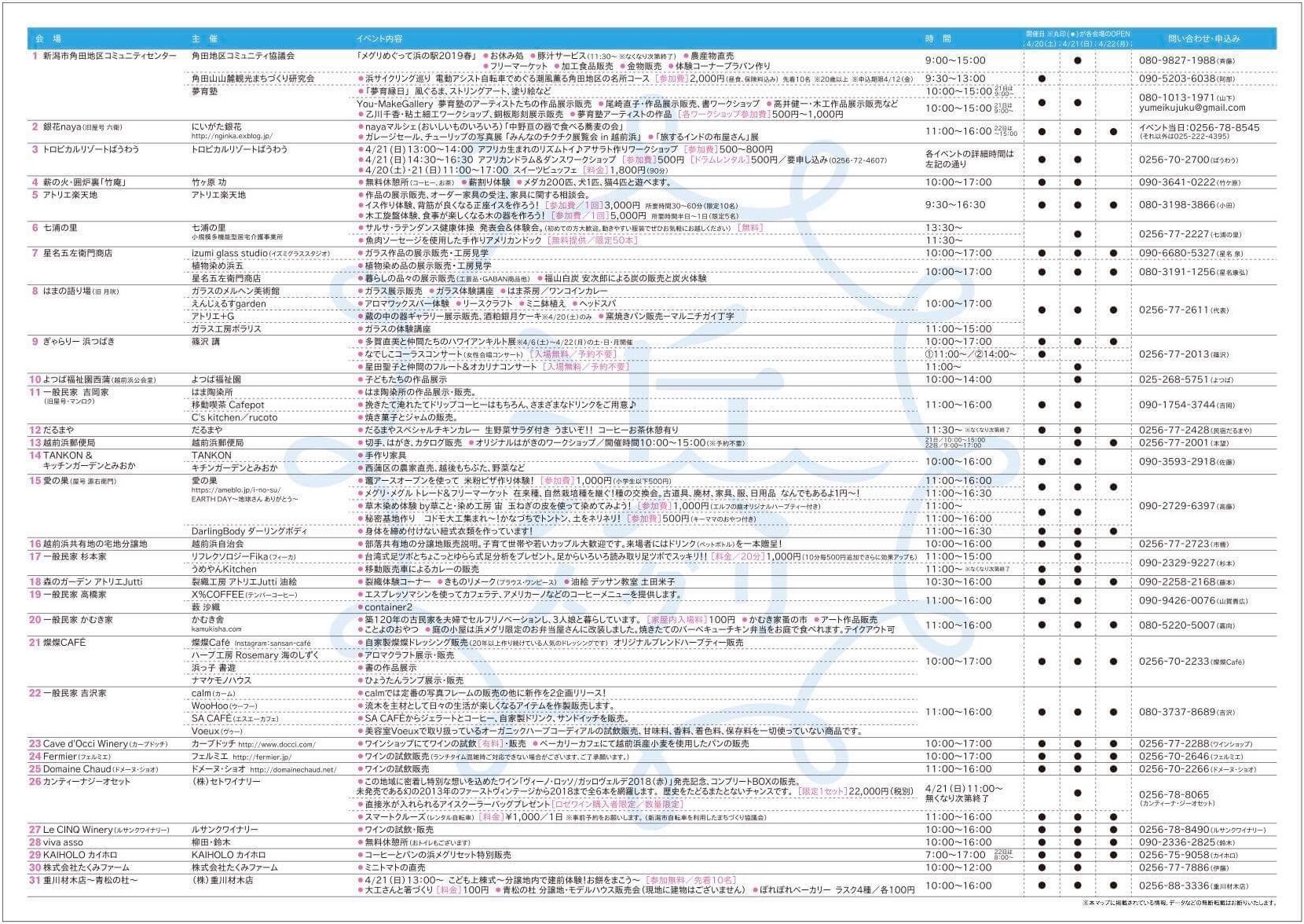Click organizer 'ハーブ工房 Rosemary 海のしずく'
Viewport: 1304px width, 924px height.
pyautogui.click(x=255, y=655)
